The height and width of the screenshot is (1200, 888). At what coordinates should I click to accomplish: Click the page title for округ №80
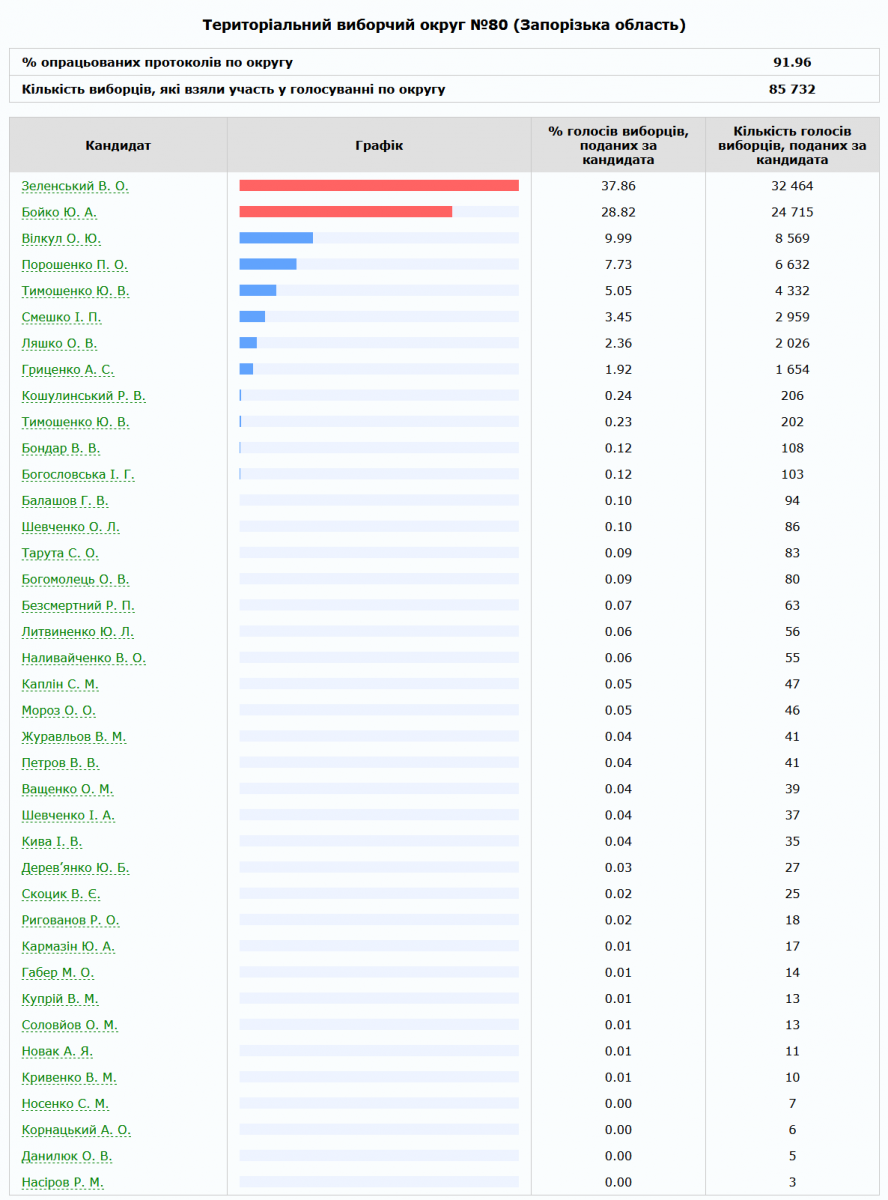[x=444, y=24]
